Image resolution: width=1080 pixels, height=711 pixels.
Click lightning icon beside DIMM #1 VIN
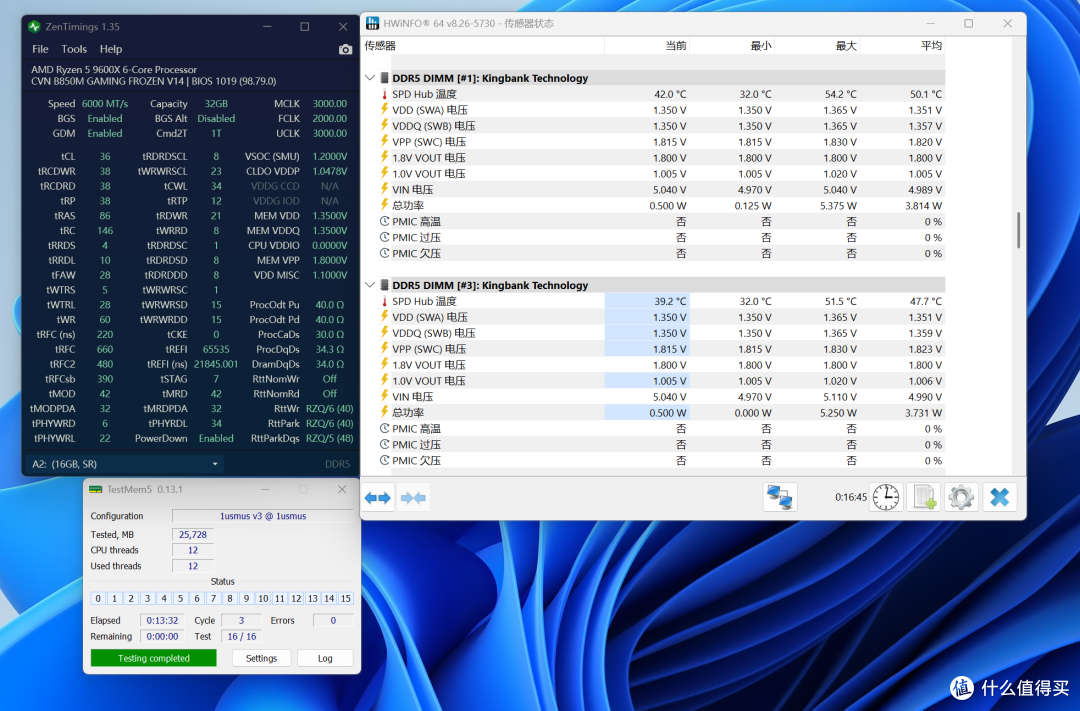coord(384,189)
